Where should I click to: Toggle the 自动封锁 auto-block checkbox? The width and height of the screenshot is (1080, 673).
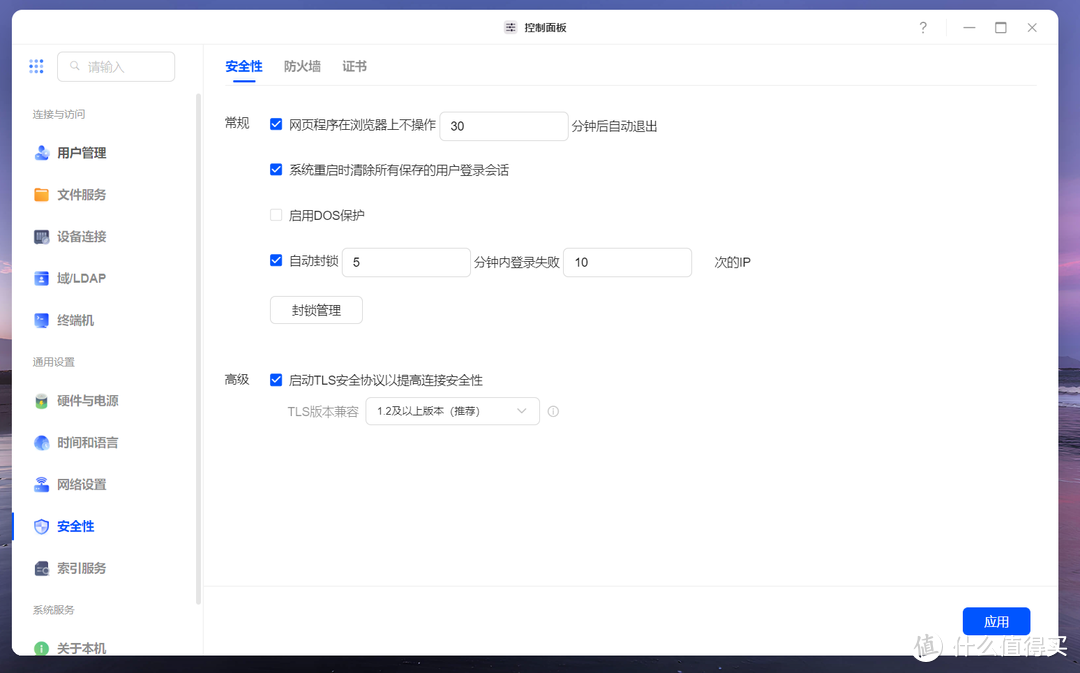coord(276,261)
